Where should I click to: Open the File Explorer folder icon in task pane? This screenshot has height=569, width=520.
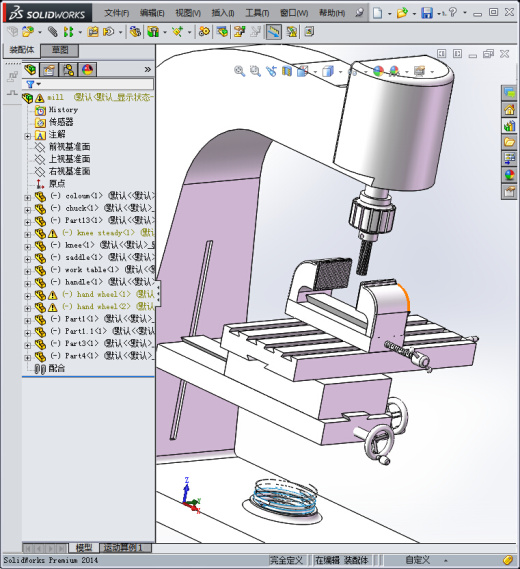[x=509, y=142]
